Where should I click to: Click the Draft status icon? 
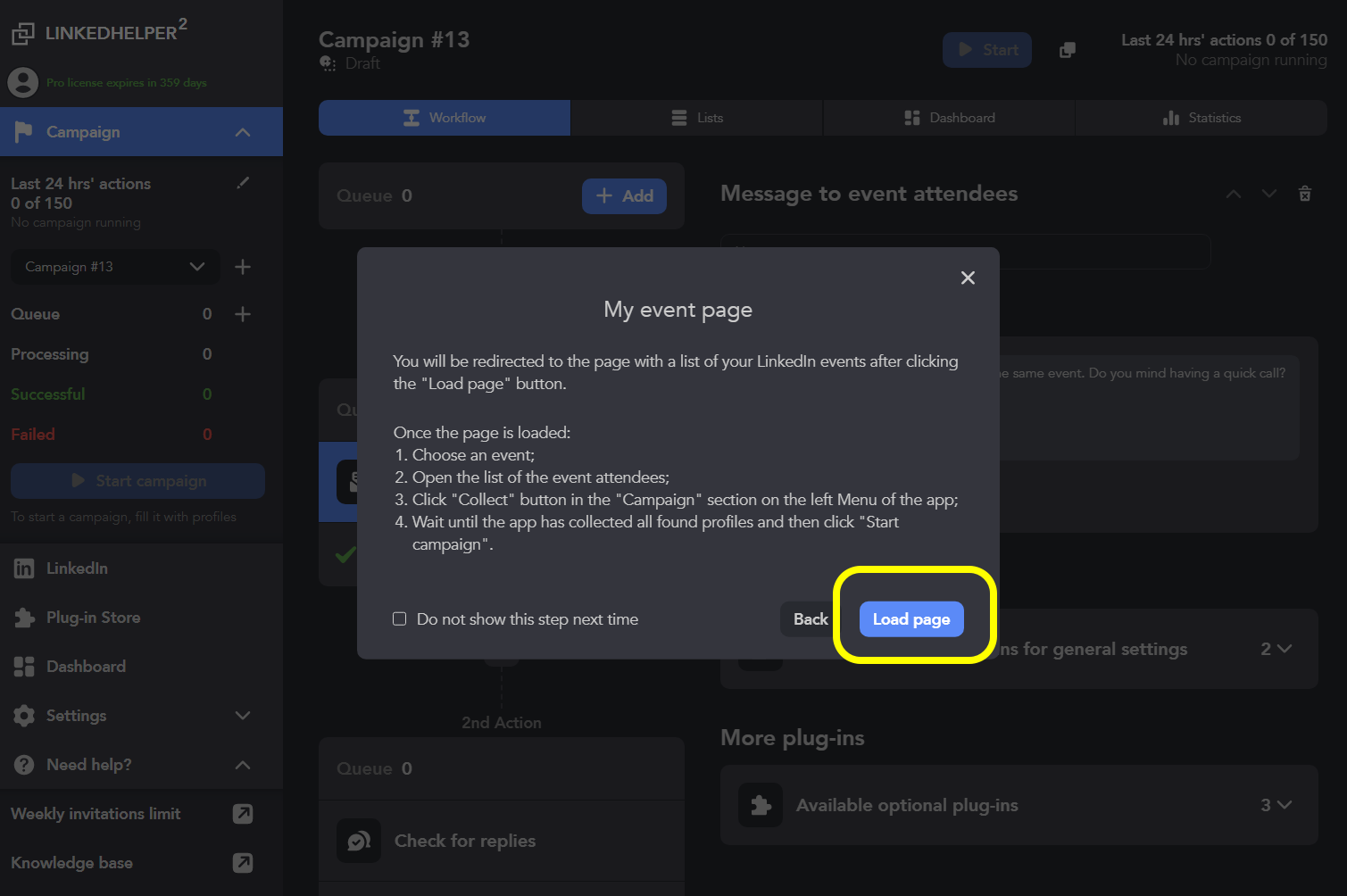pyautogui.click(x=328, y=63)
